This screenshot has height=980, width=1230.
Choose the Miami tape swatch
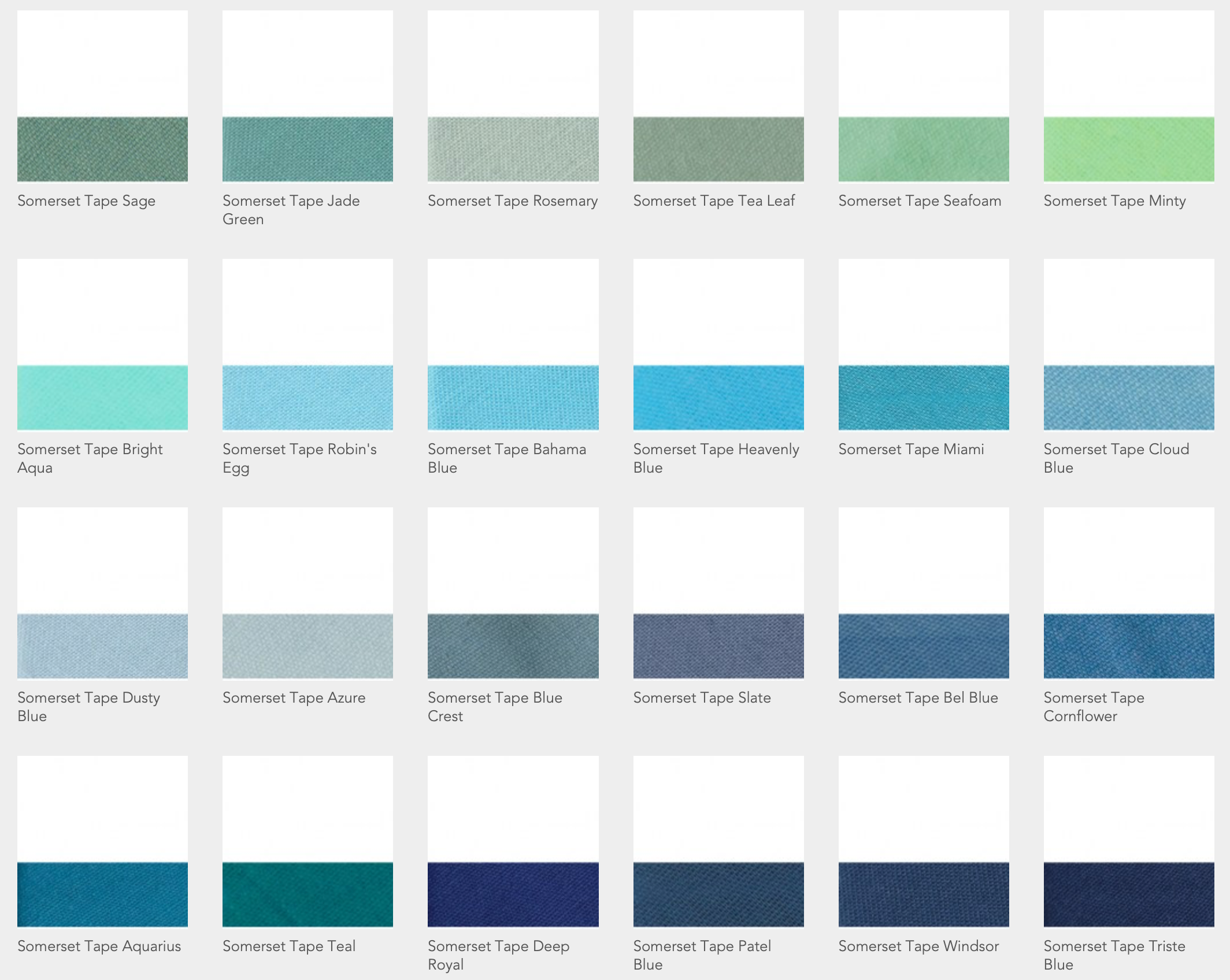click(x=923, y=398)
